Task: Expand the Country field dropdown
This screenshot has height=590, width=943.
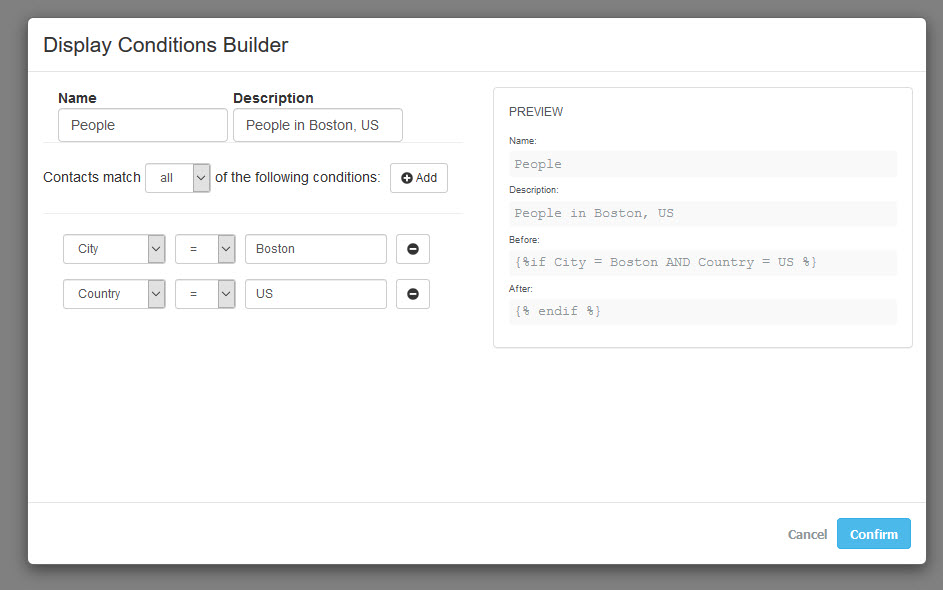Action: 114,294
